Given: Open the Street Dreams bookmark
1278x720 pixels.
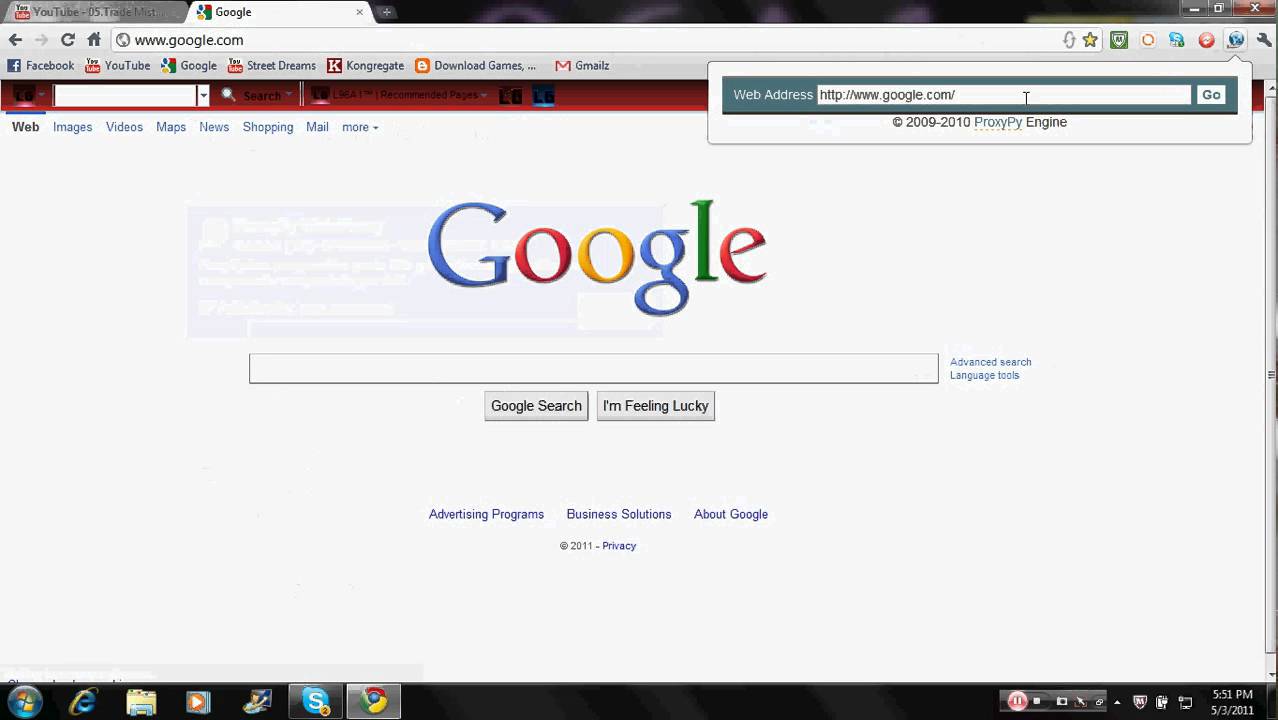Looking at the screenshot, I should point(272,65).
